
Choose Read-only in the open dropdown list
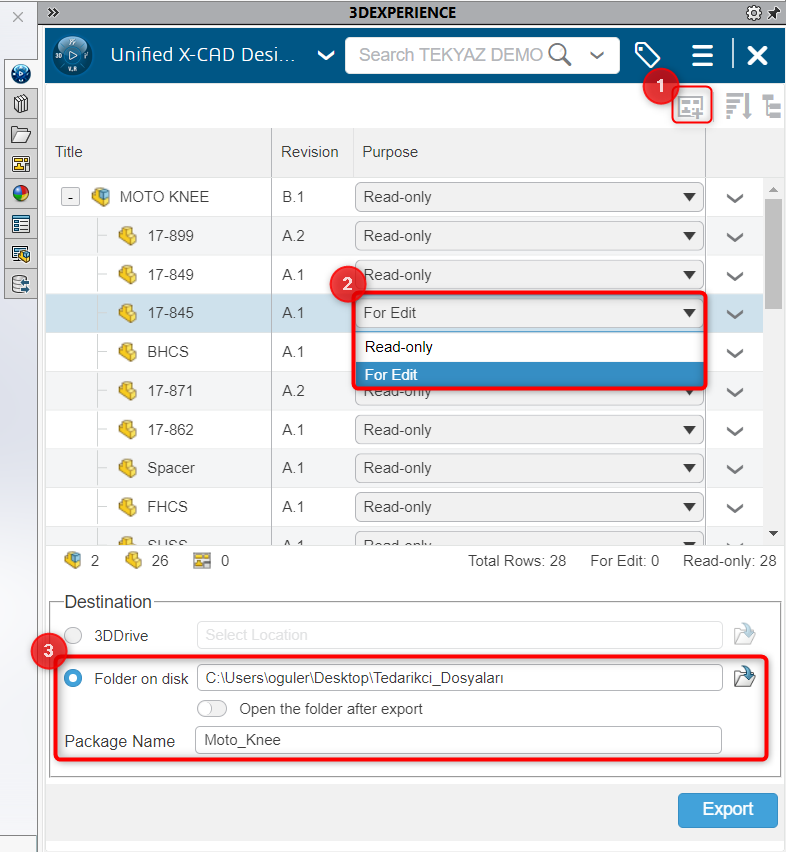pyautogui.click(x=529, y=347)
